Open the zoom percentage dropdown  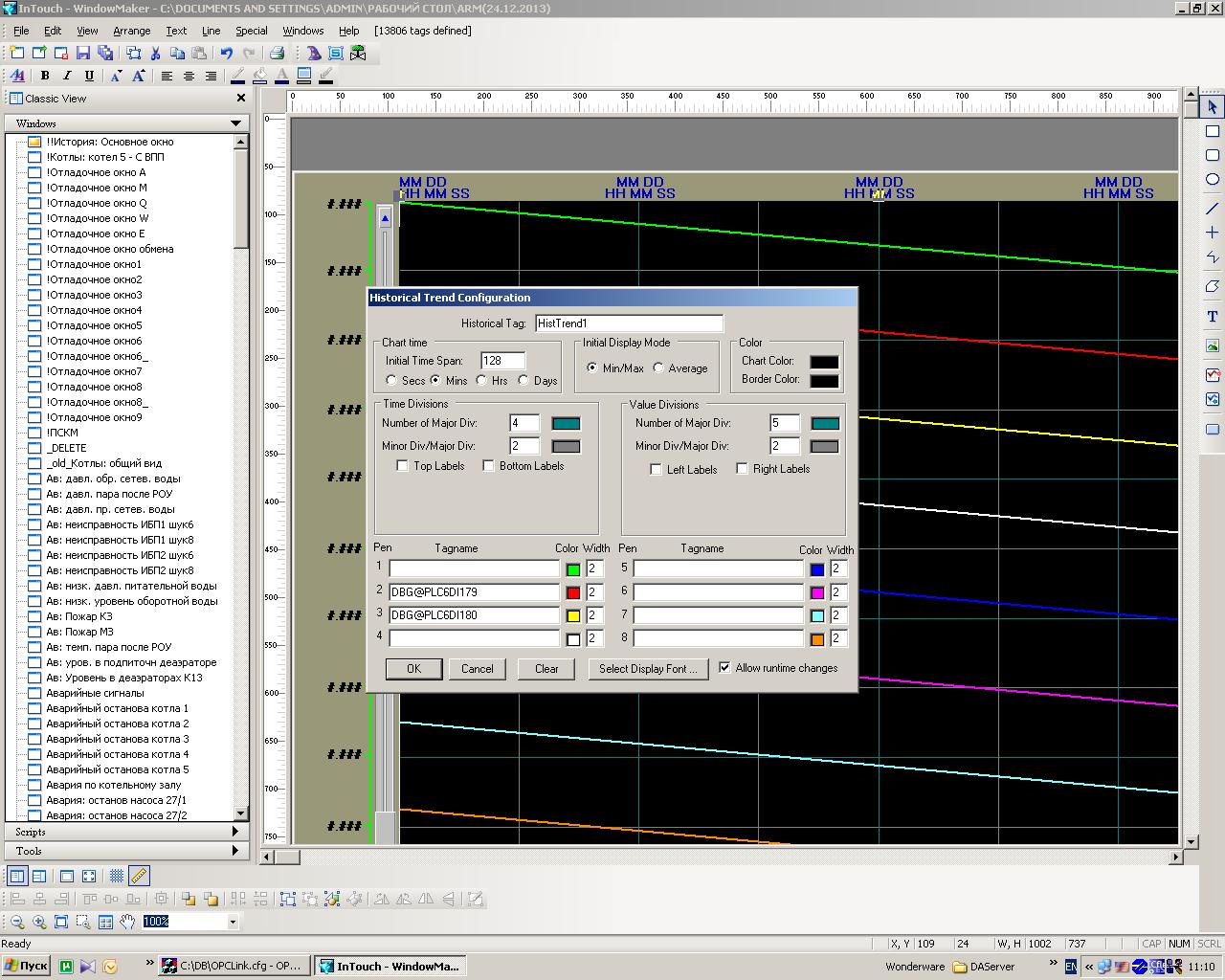[x=232, y=922]
